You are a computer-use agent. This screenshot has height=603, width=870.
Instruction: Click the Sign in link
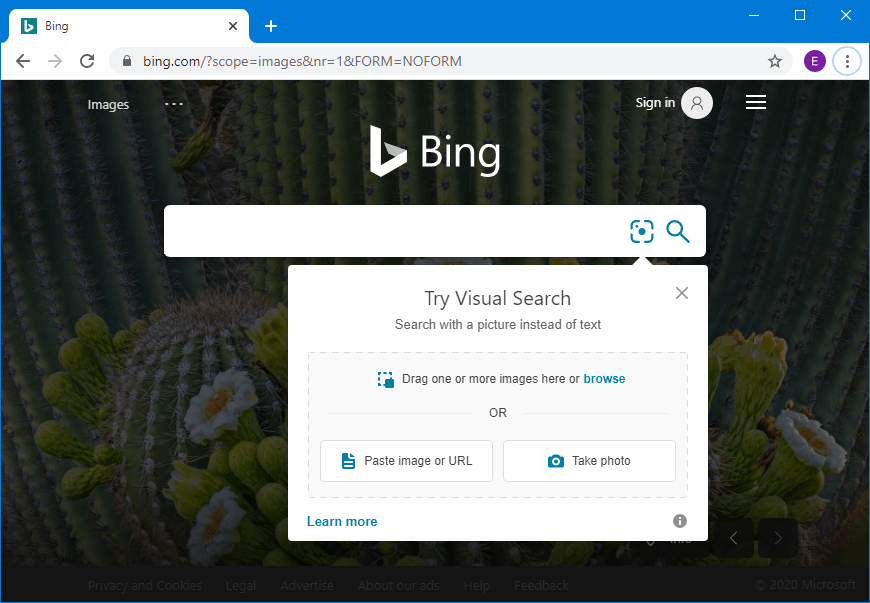[x=655, y=103]
